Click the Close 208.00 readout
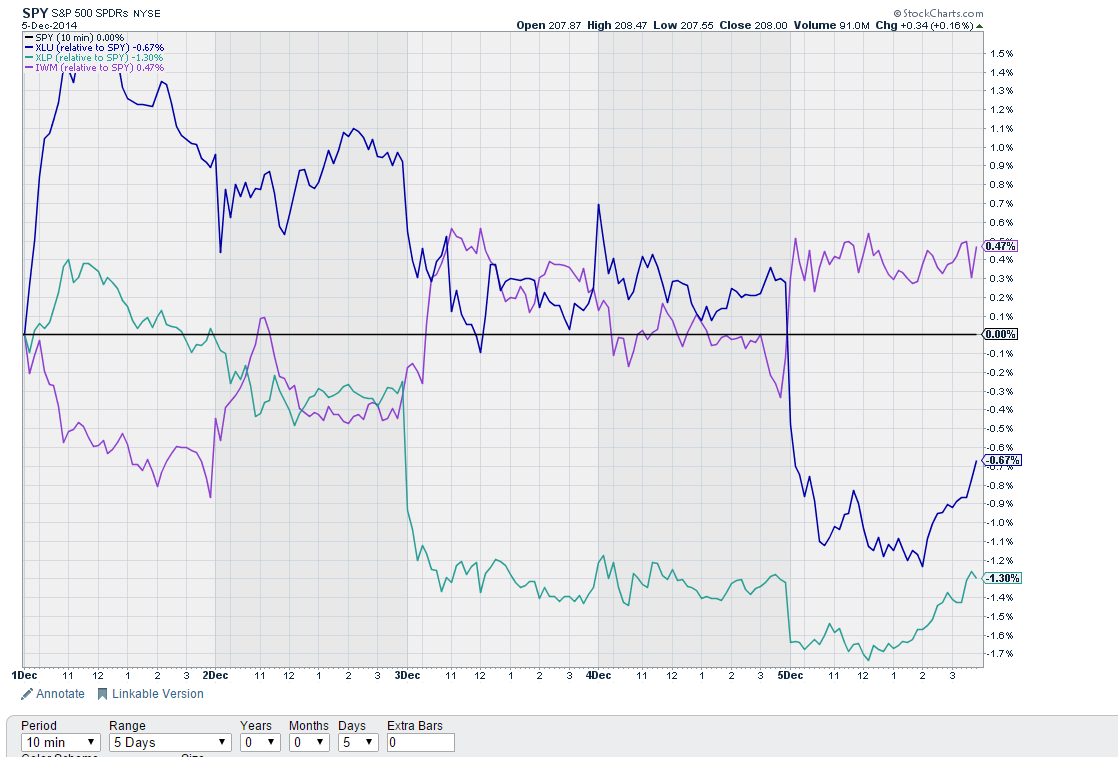Viewport: 1118px width, 757px height. 753,25
